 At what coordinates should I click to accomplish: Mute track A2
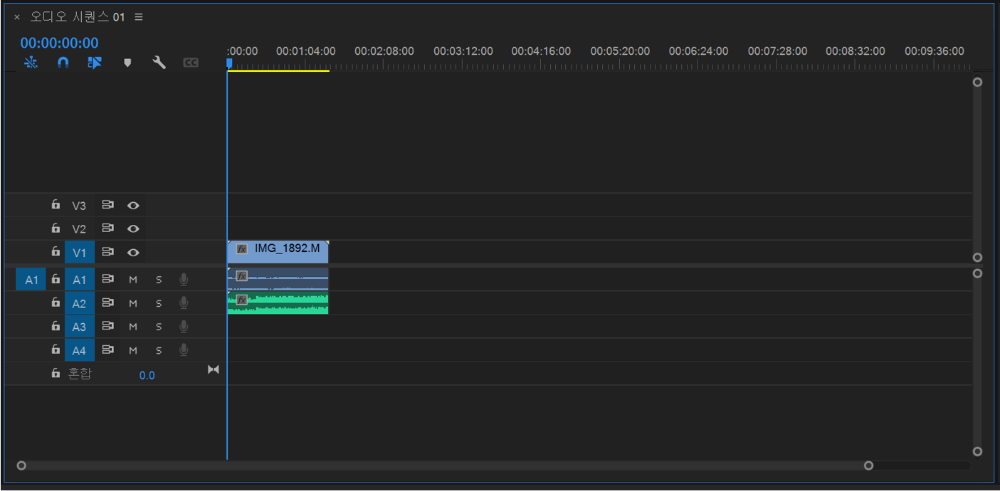point(133,303)
